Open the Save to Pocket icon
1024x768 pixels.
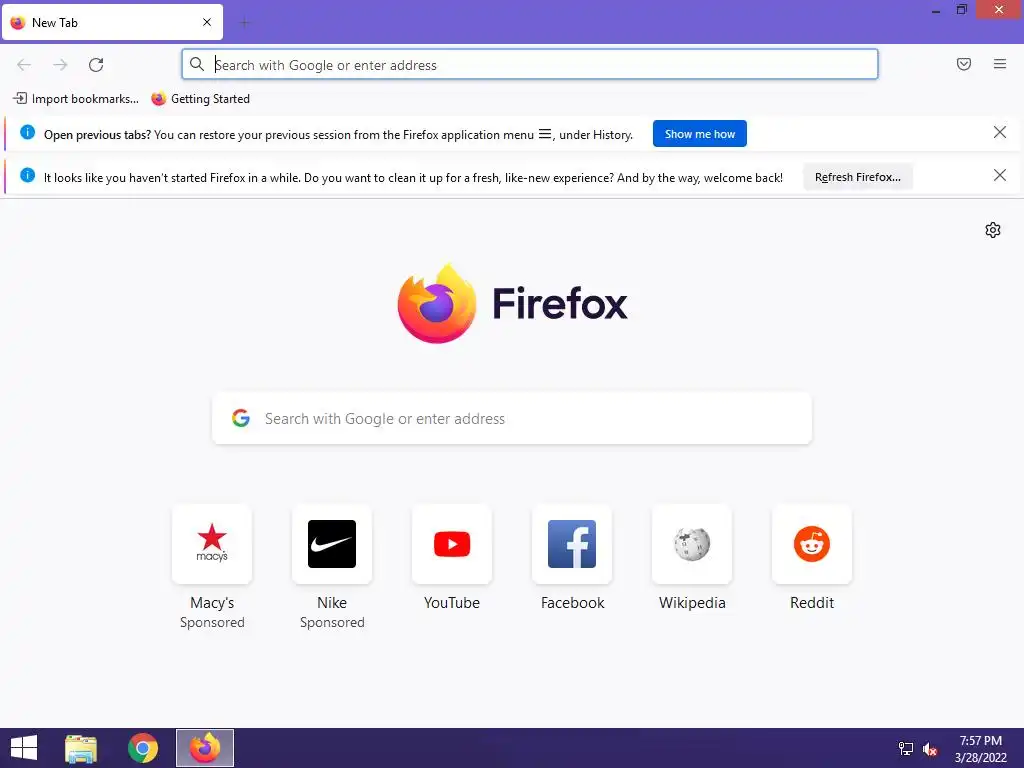tap(964, 64)
